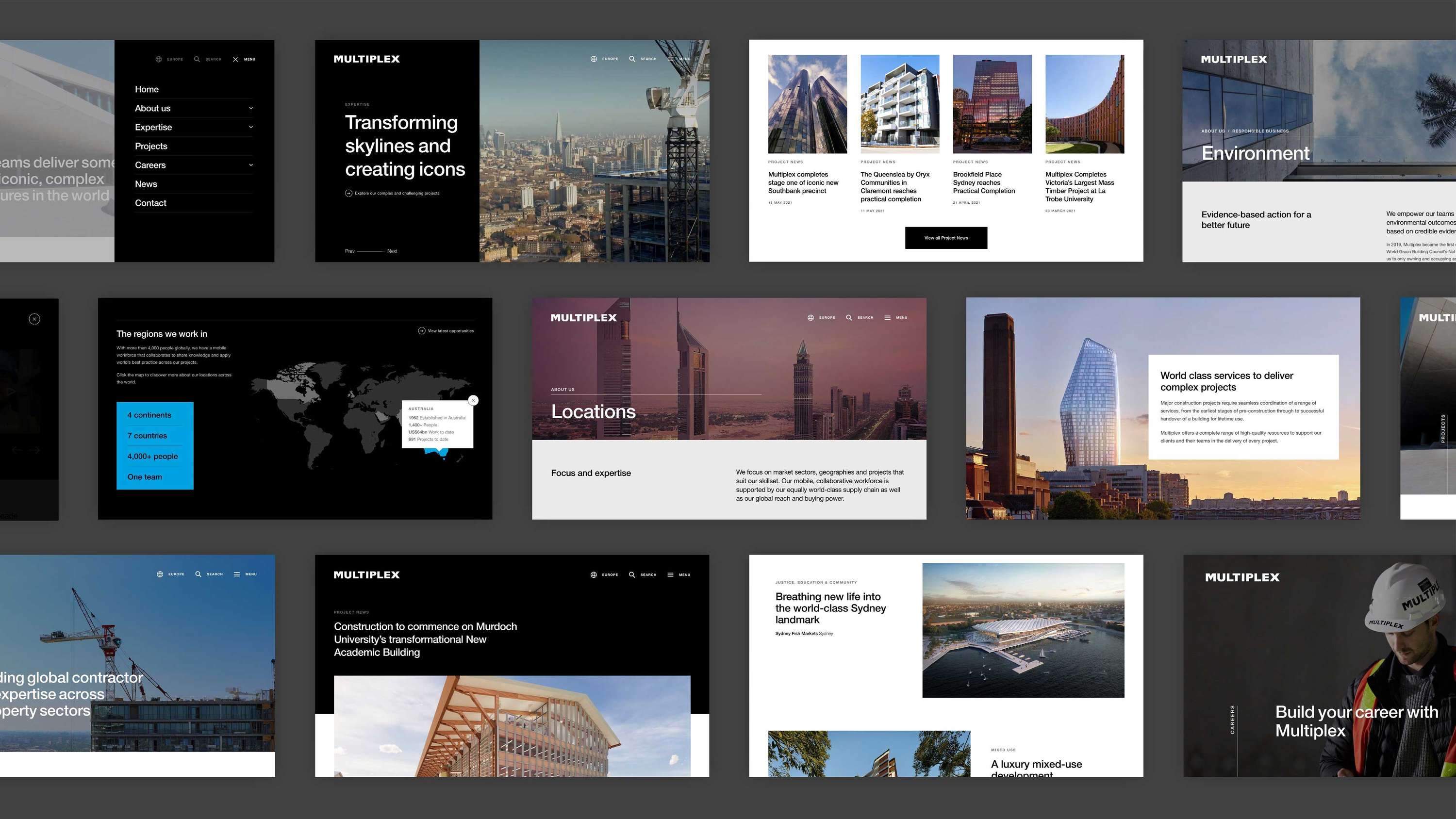Click Prev on the Transforming skylines slider
This screenshot has height=819, width=1456.
[x=350, y=251]
